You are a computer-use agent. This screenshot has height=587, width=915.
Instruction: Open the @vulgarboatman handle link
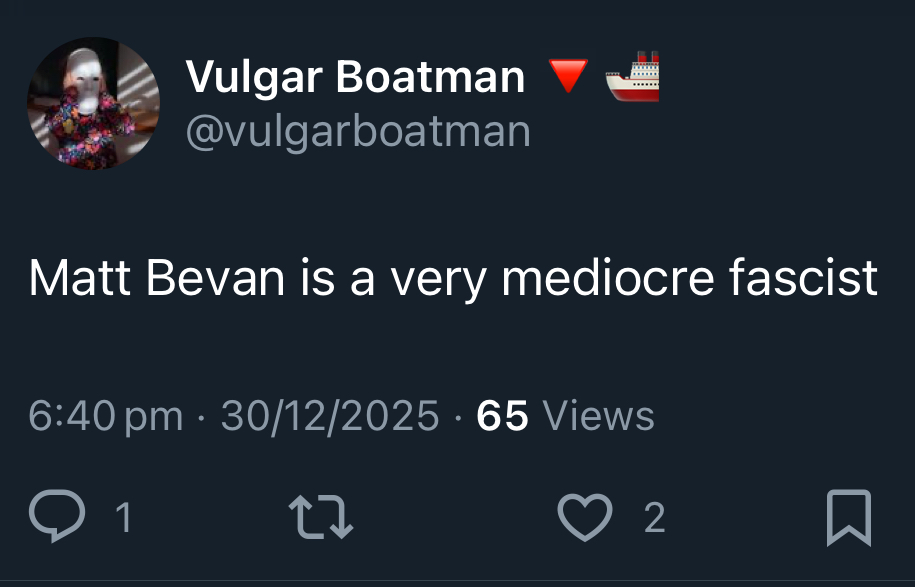pos(358,131)
